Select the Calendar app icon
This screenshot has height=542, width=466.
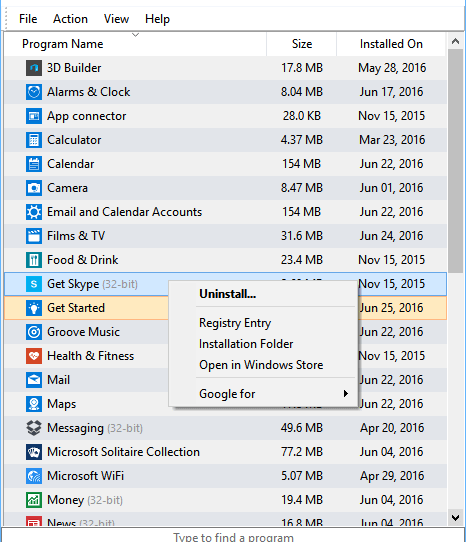(34, 164)
